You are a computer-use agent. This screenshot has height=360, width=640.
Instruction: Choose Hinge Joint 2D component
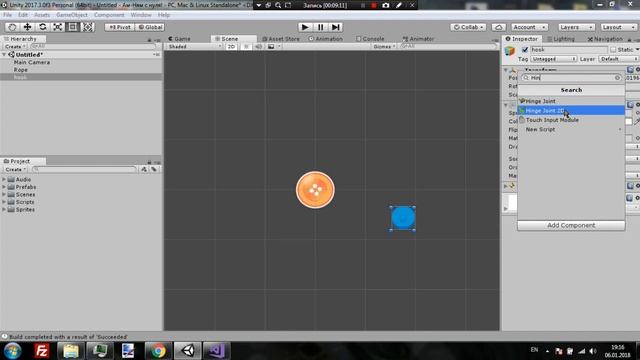[x=571, y=111]
